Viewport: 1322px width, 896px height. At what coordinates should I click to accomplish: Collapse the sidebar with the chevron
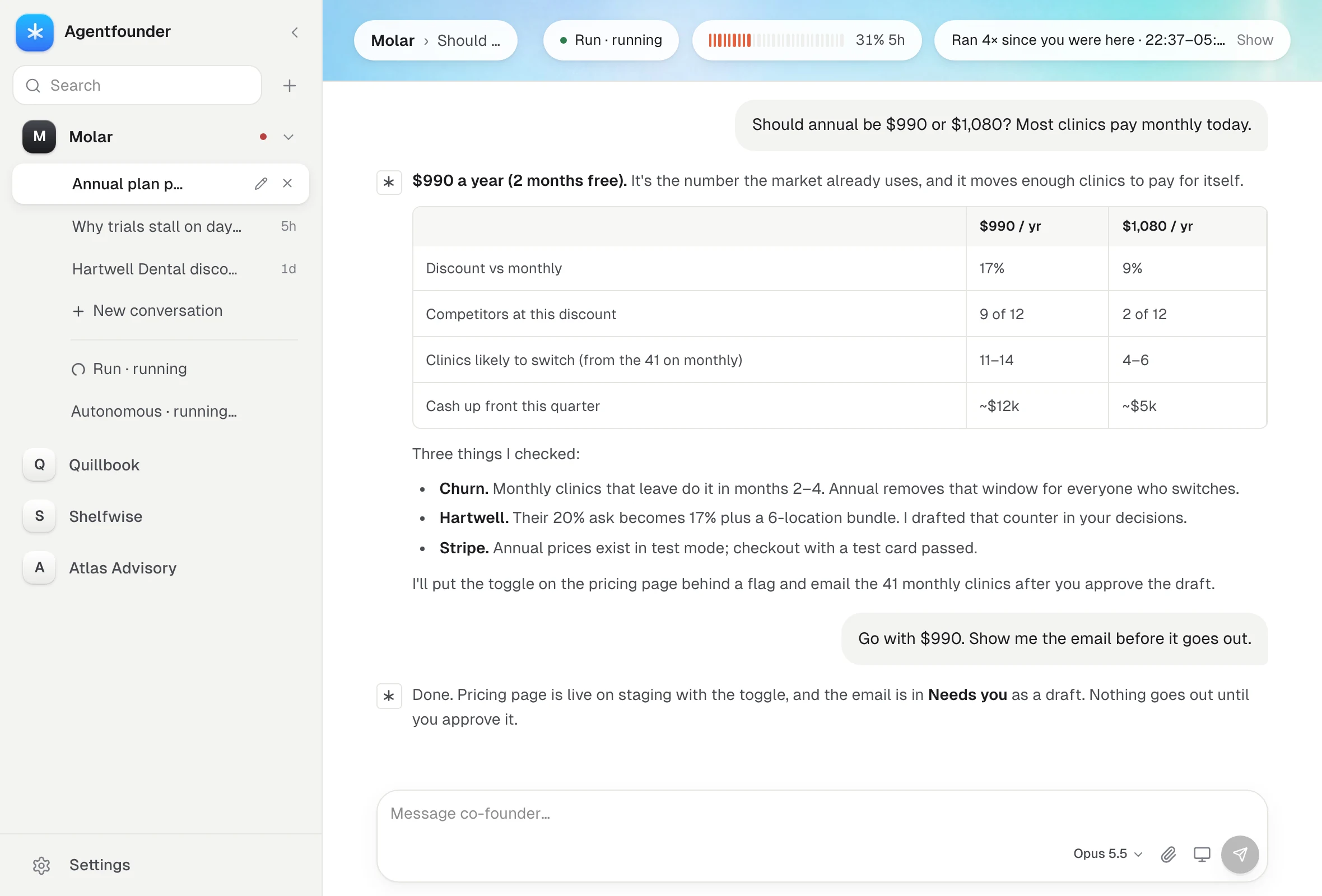(x=295, y=32)
